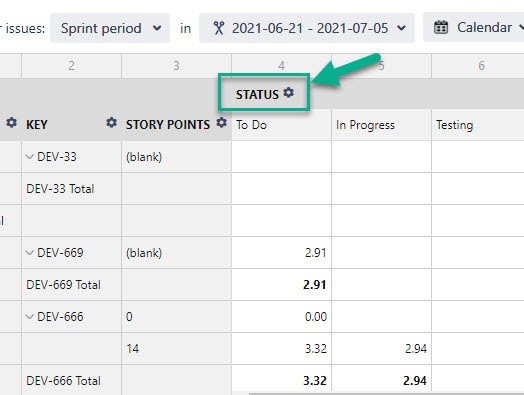Collapse the DEV-669 row
524x395 pixels.
pyautogui.click(x=30, y=253)
